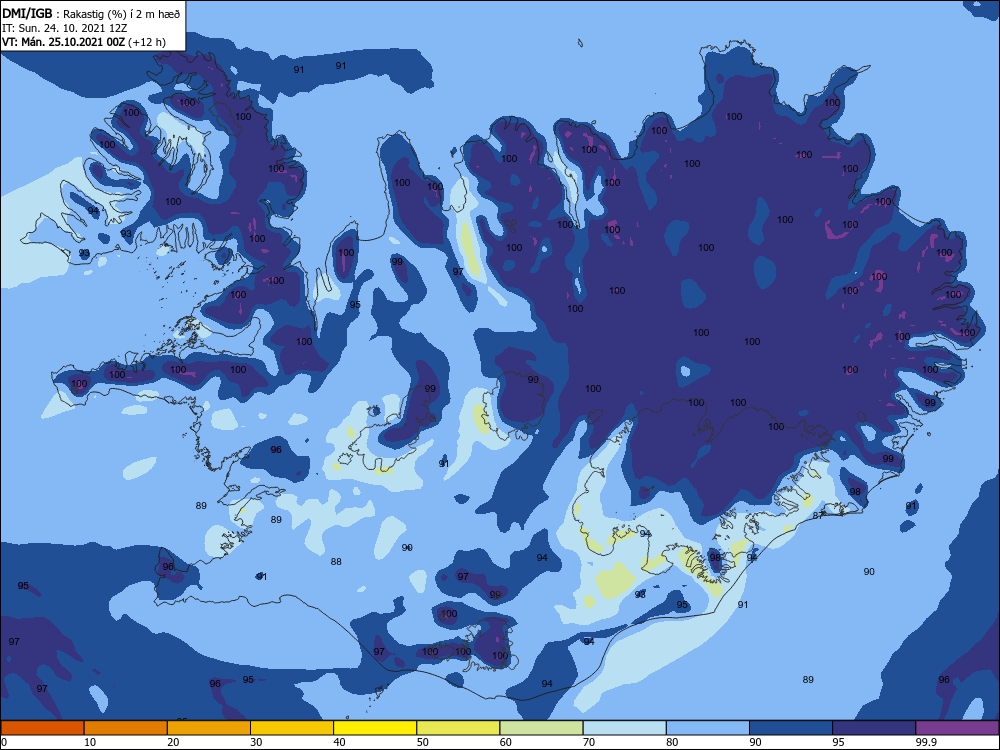Click the '0' tick label on the legend scale
Viewport: 1000px width, 750px height.
click(4, 742)
